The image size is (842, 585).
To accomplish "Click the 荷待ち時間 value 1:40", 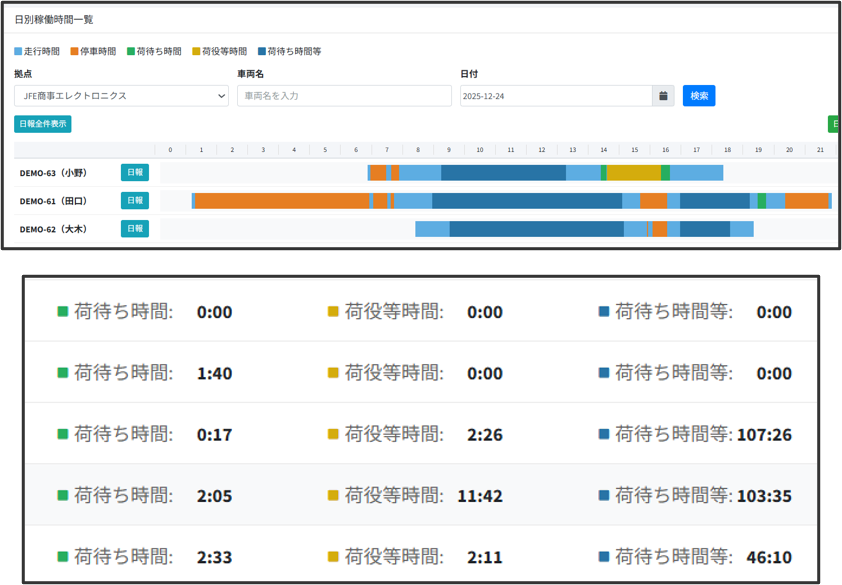I will (x=214, y=373).
